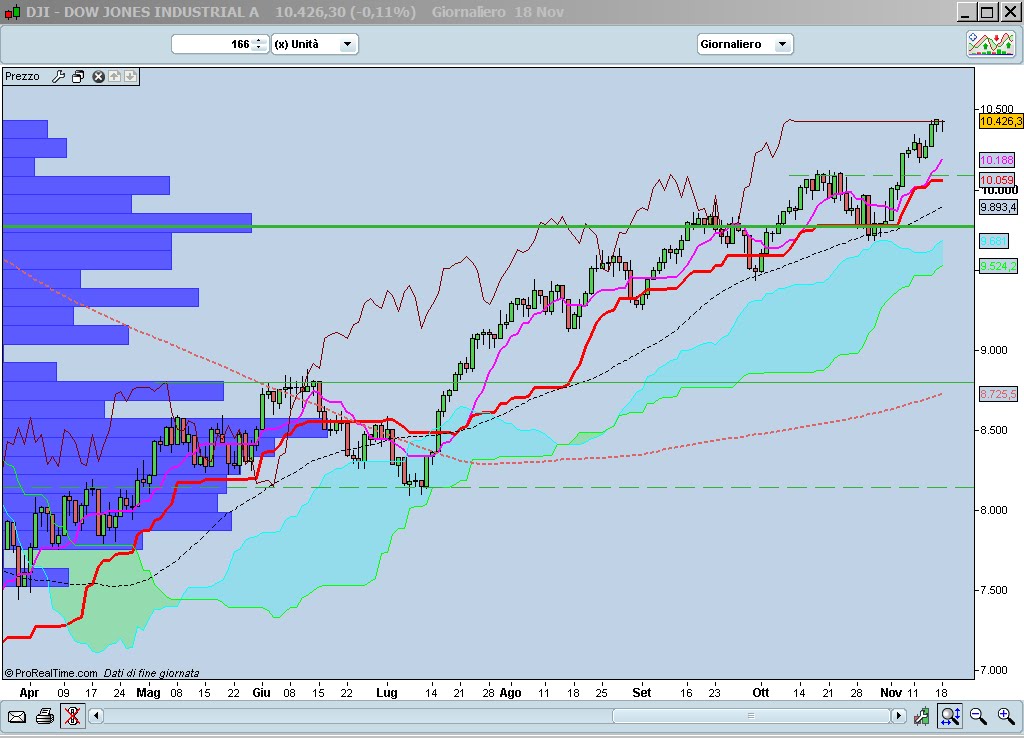Print the chart with printer icon
The width and height of the screenshot is (1024, 738).
click(x=44, y=716)
